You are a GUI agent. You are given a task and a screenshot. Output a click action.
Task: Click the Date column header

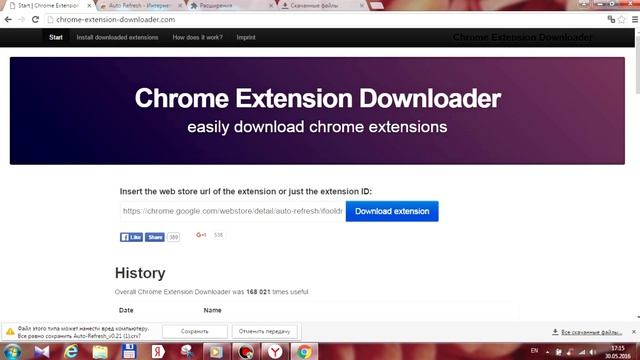126,310
